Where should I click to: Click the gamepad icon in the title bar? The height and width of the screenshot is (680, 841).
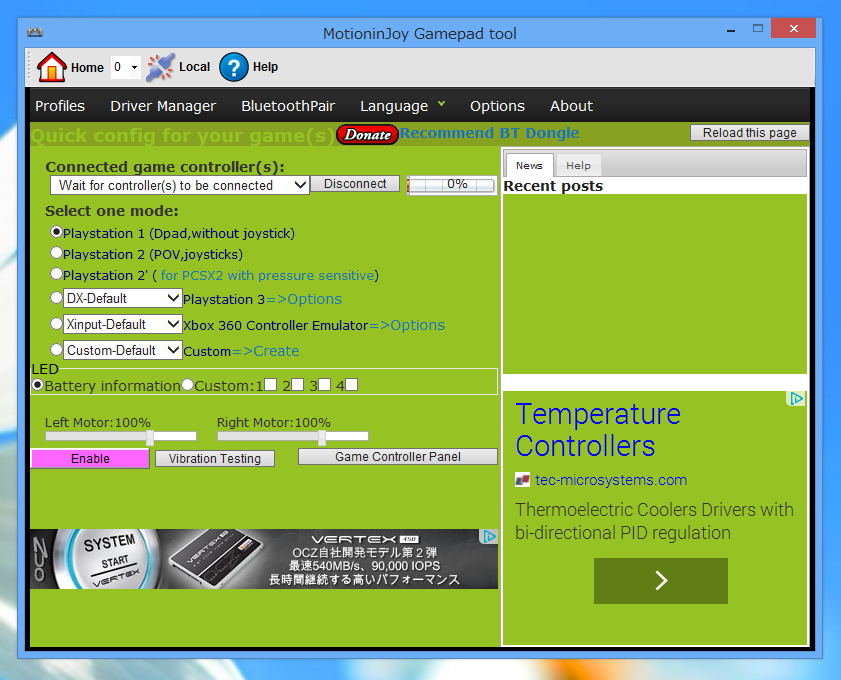tap(35, 33)
